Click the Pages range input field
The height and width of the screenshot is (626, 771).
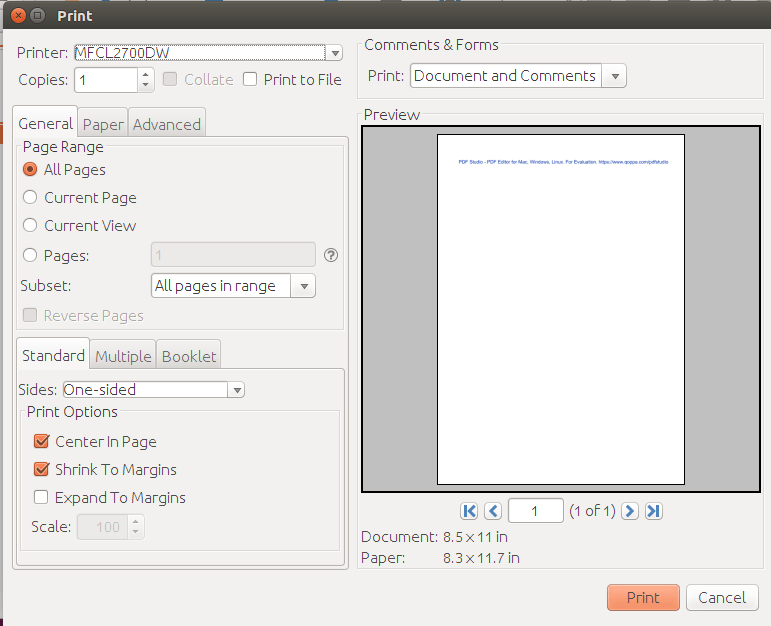point(233,255)
